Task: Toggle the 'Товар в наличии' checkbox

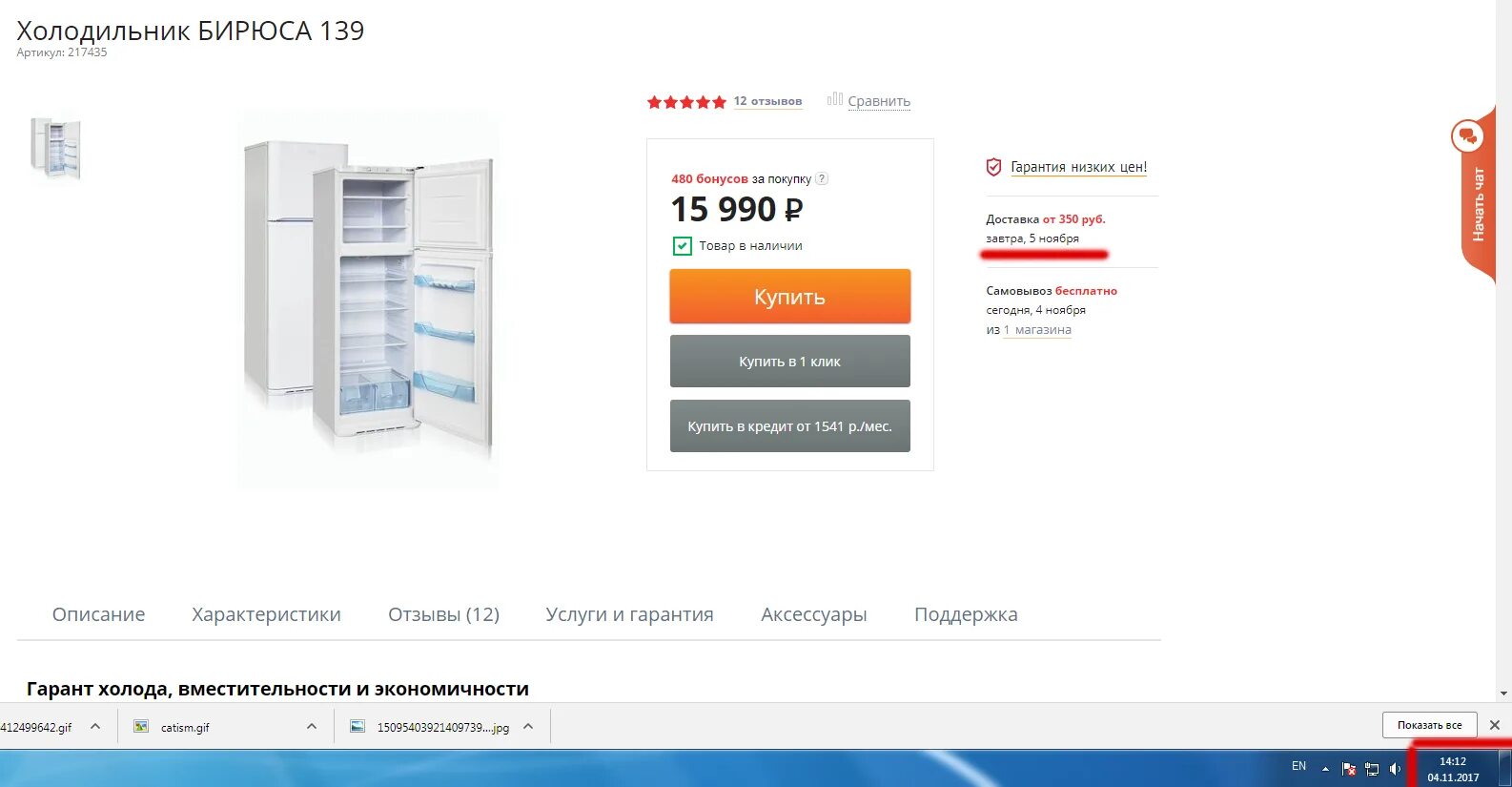Action: click(683, 246)
